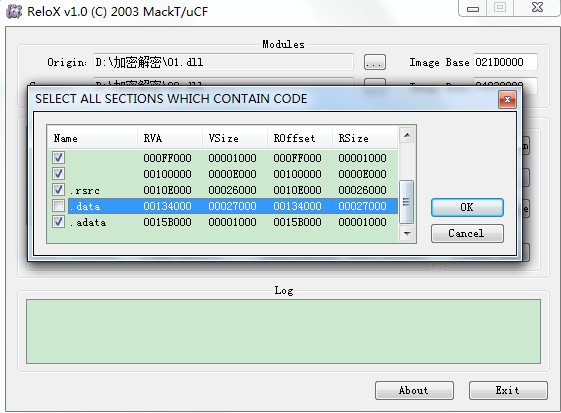Screen dimensions: 561x413
Task: Click the ReloX title bar app icon
Action: point(14,11)
